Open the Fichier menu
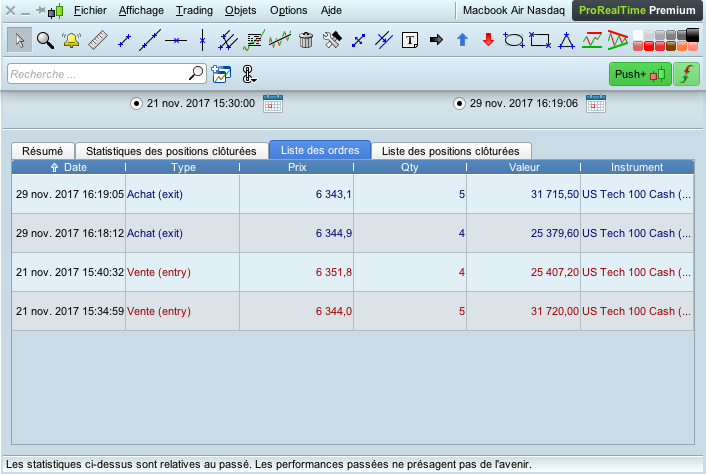 coord(90,10)
